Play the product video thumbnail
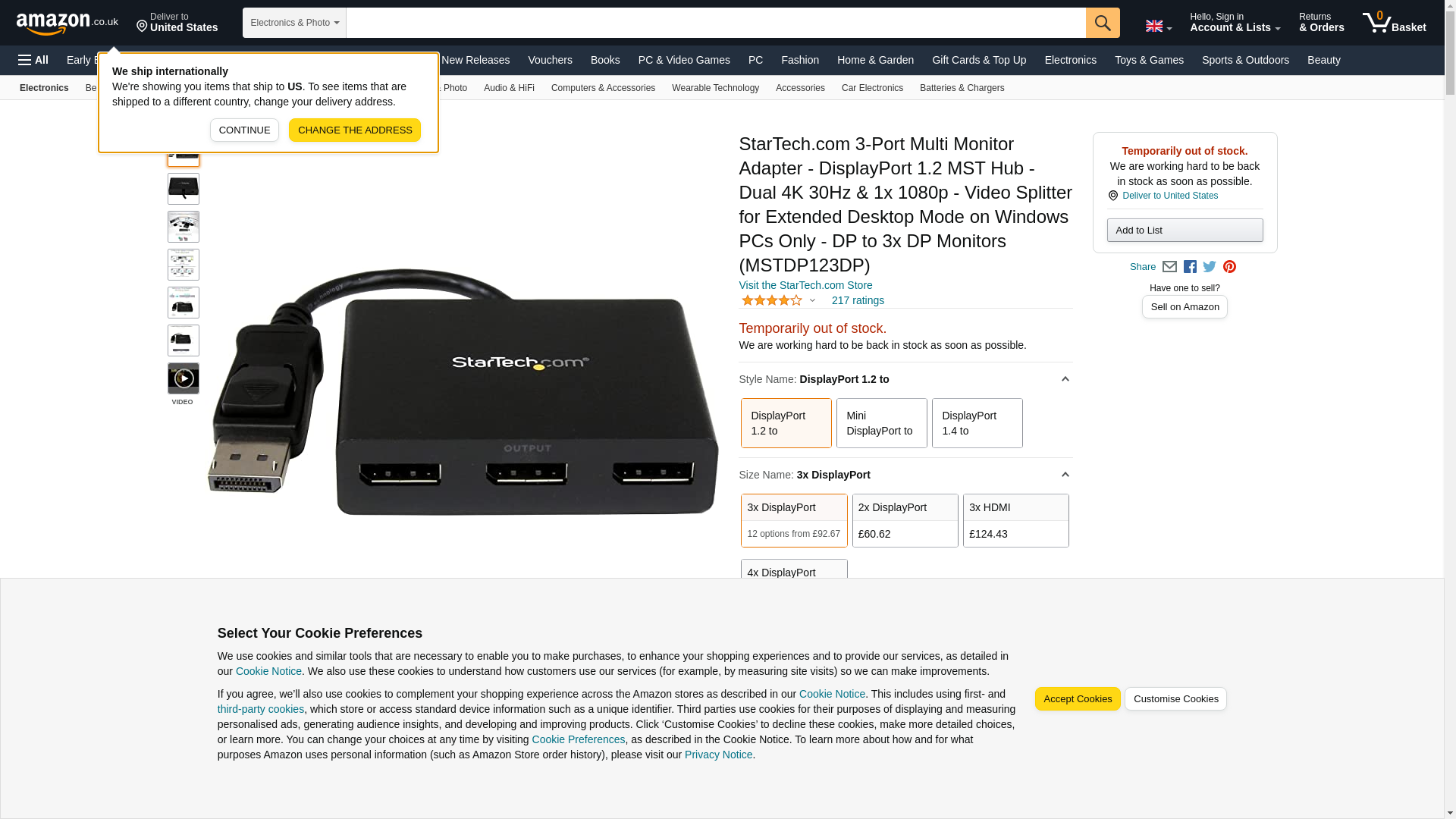This screenshot has width=1456, height=819. tap(184, 378)
